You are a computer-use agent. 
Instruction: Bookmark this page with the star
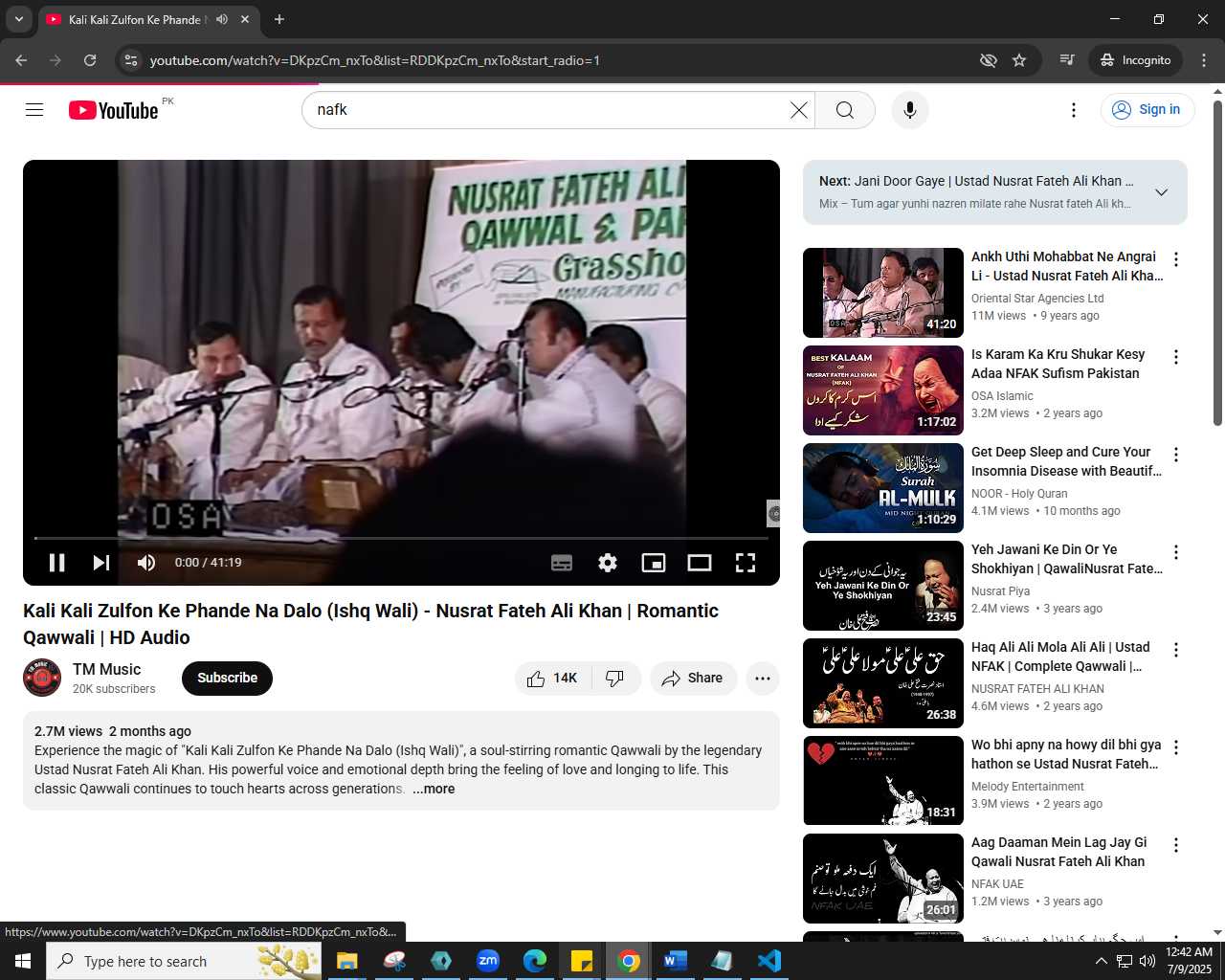(x=1019, y=60)
